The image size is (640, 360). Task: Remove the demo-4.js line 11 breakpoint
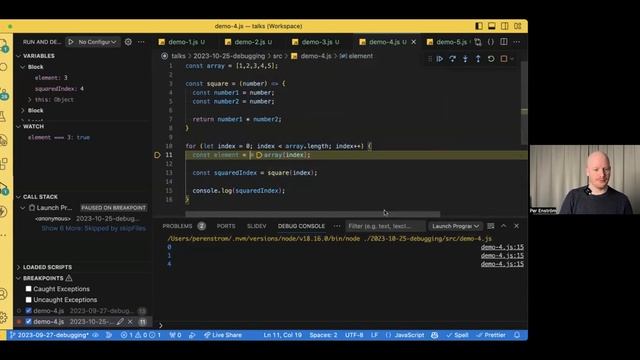point(130,322)
